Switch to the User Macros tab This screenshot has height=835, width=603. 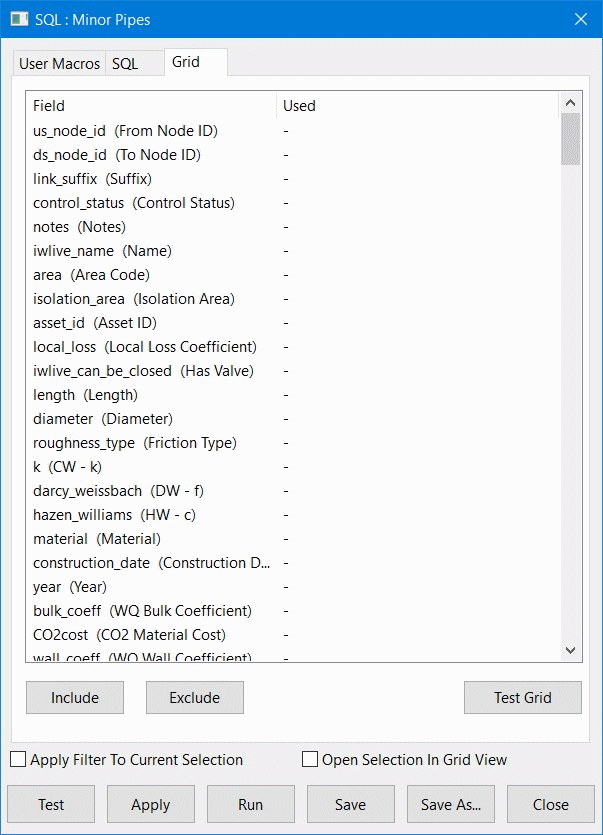pos(58,62)
